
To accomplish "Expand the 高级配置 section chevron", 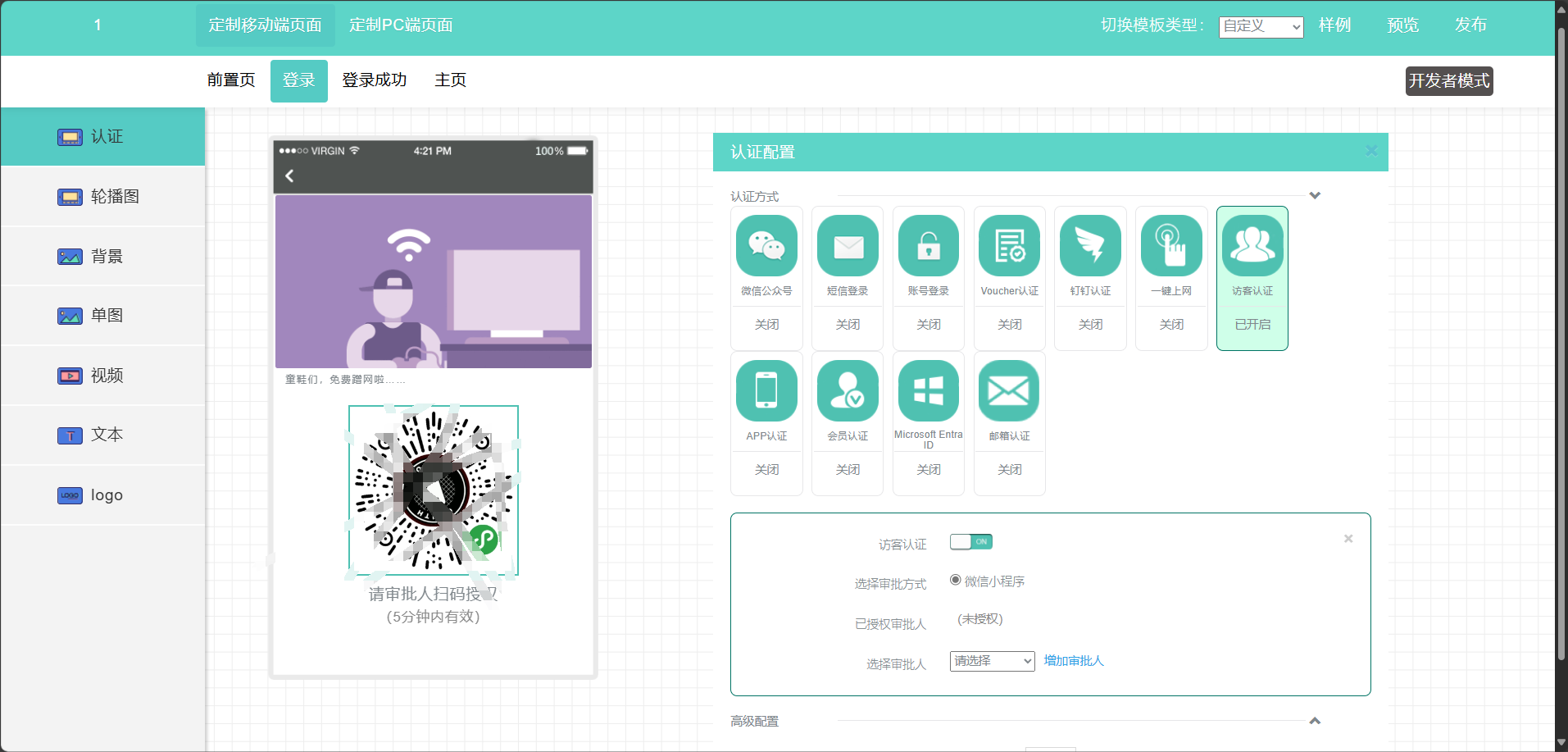I will (x=1315, y=721).
